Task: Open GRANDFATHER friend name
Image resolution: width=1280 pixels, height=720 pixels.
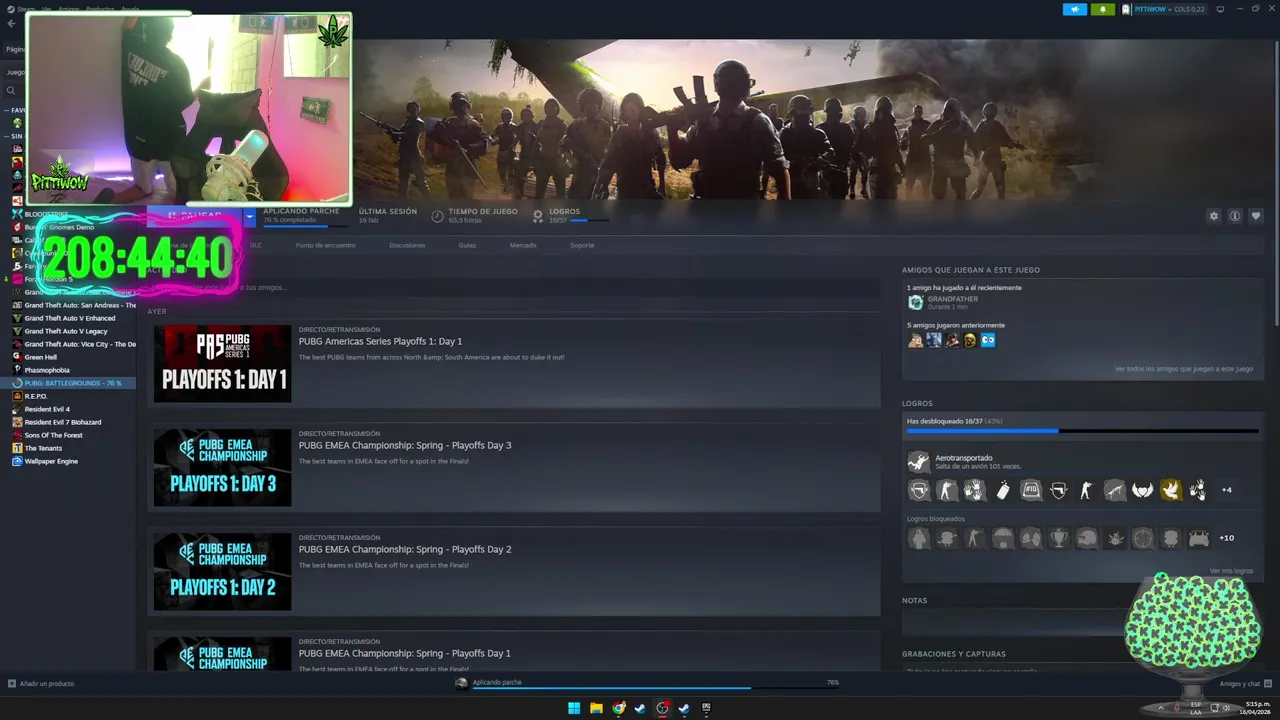Action: pos(952,299)
